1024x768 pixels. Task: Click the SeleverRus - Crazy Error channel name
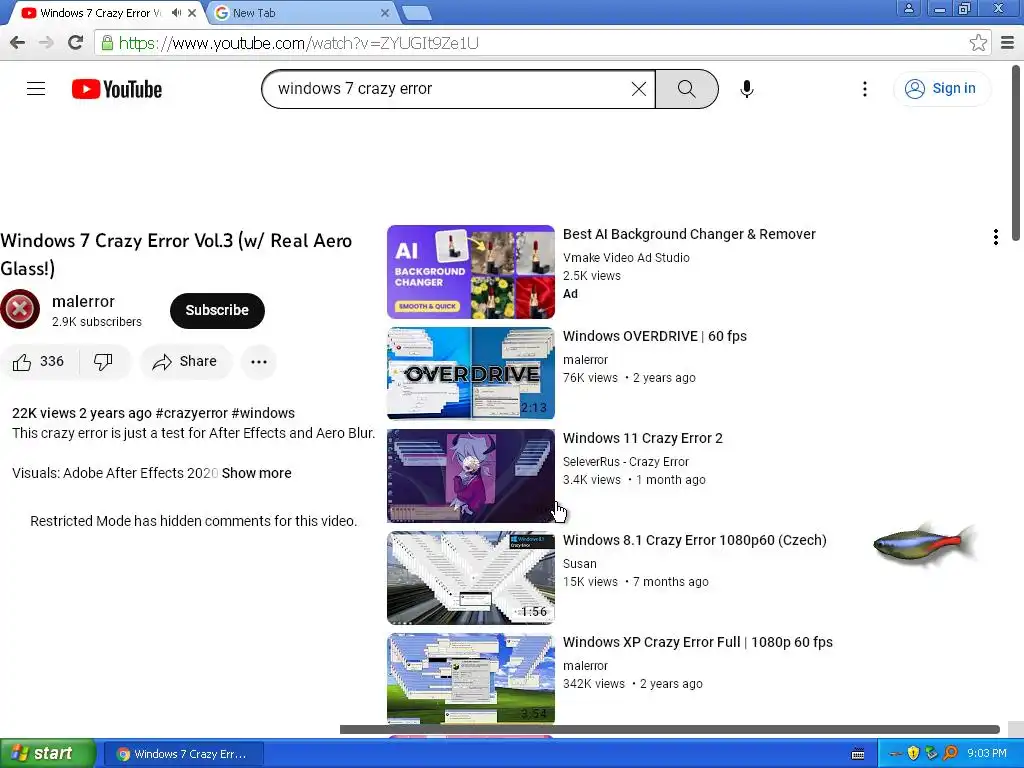pyautogui.click(x=626, y=462)
